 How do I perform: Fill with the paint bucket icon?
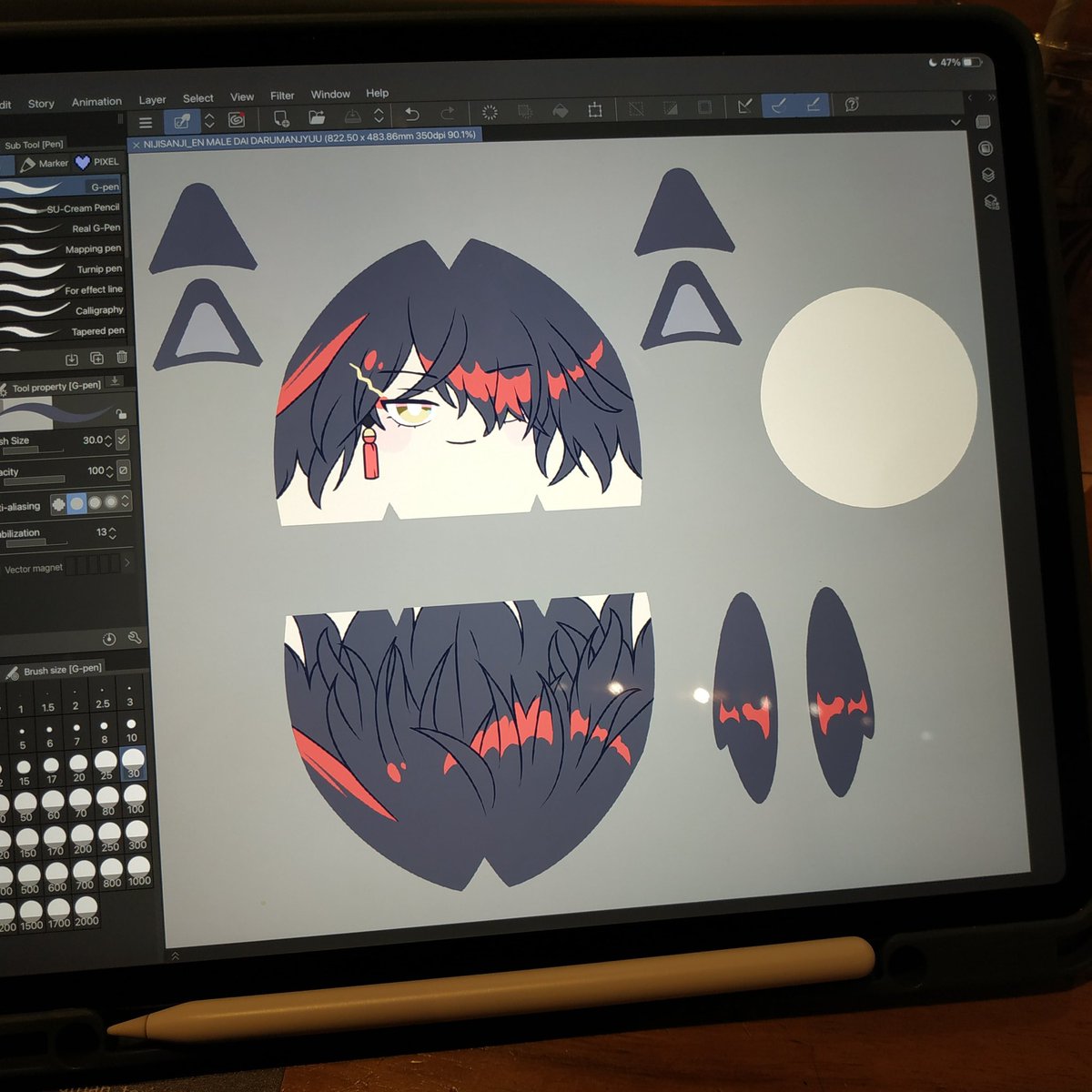[x=560, y=111]
